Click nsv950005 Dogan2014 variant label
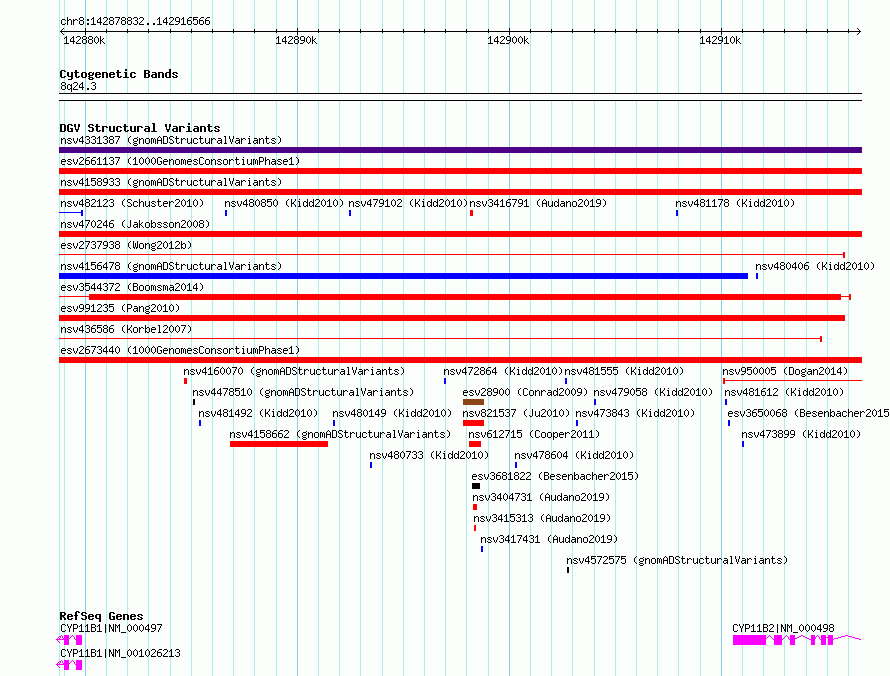 click(785, 371)
